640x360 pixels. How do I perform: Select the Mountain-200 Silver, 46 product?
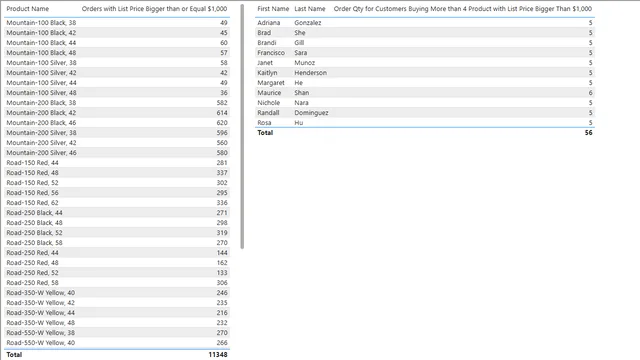(41, 153)
